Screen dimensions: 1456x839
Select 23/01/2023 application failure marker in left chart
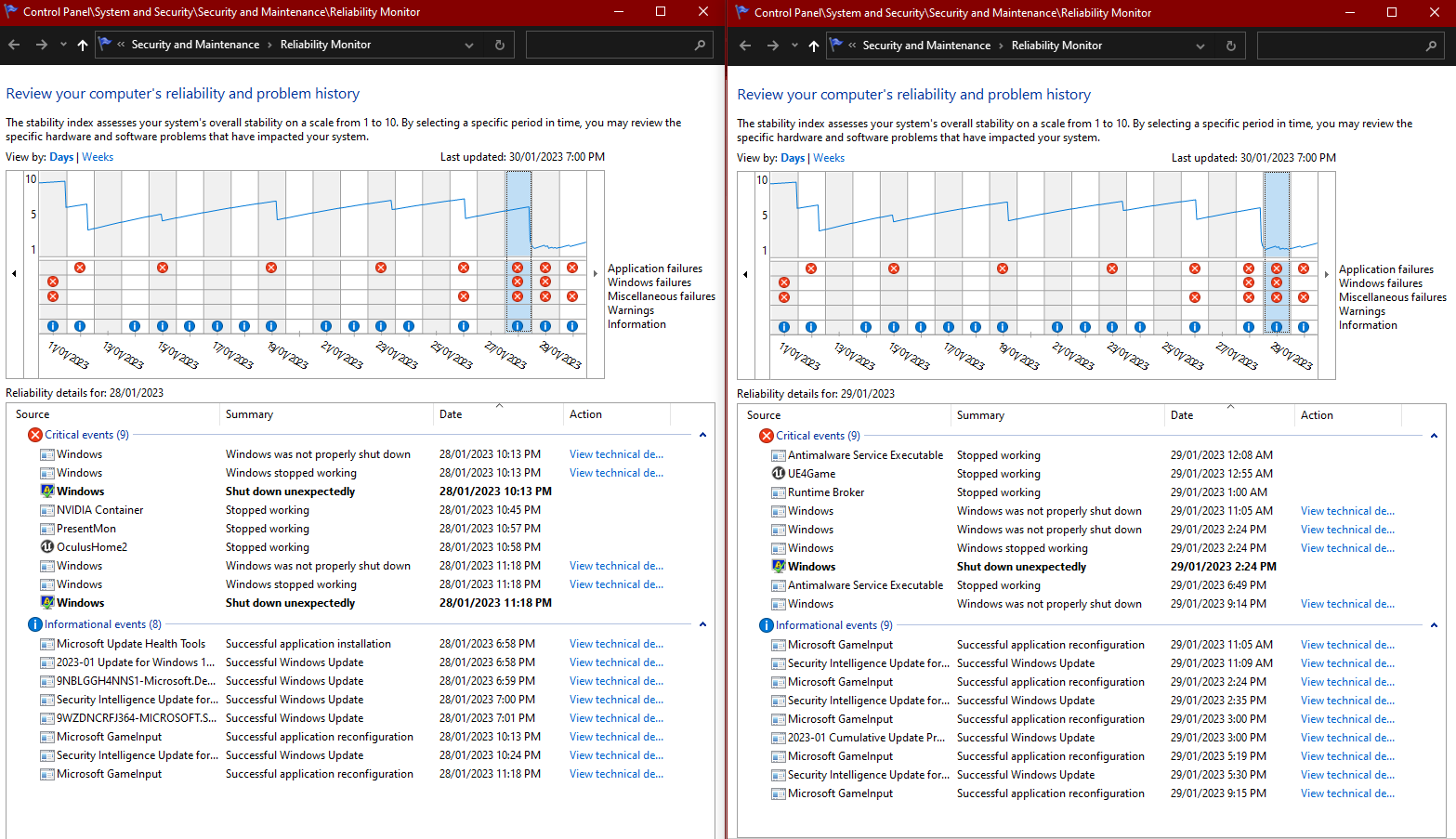point(381,268)
